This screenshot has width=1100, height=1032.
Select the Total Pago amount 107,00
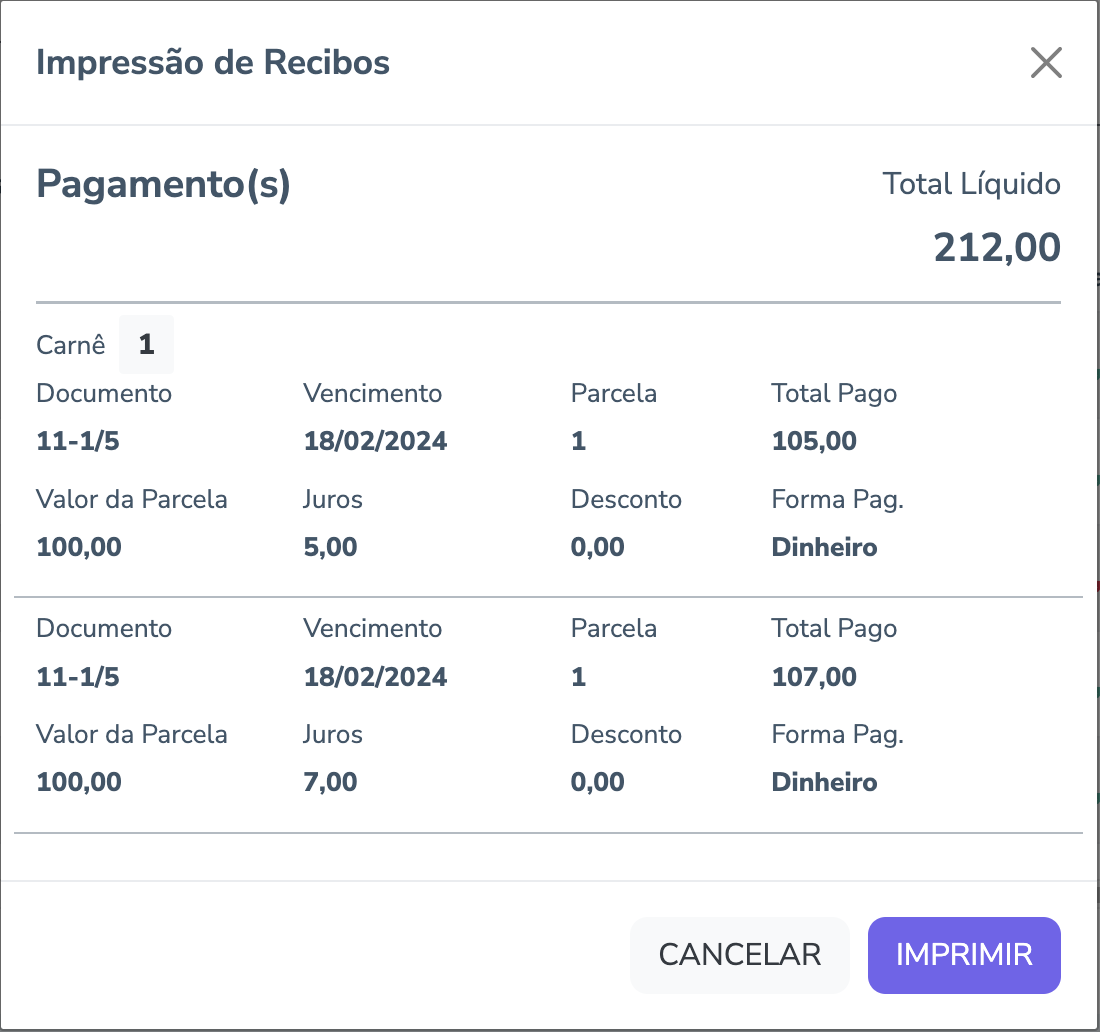pos(814,677)
